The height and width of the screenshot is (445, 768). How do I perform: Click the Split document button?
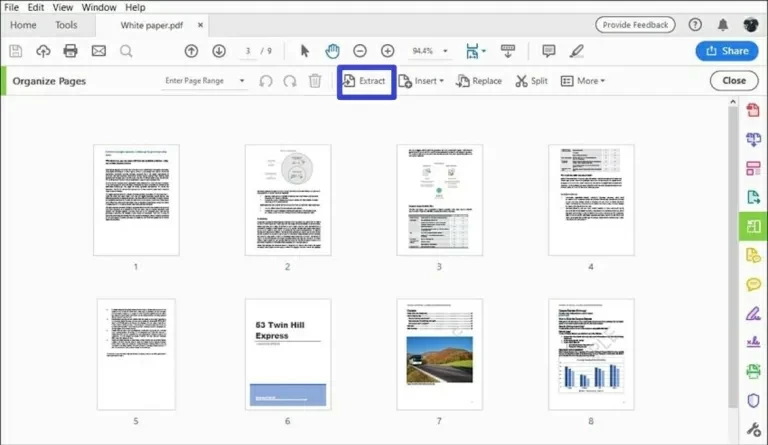(x=531, y=81)
